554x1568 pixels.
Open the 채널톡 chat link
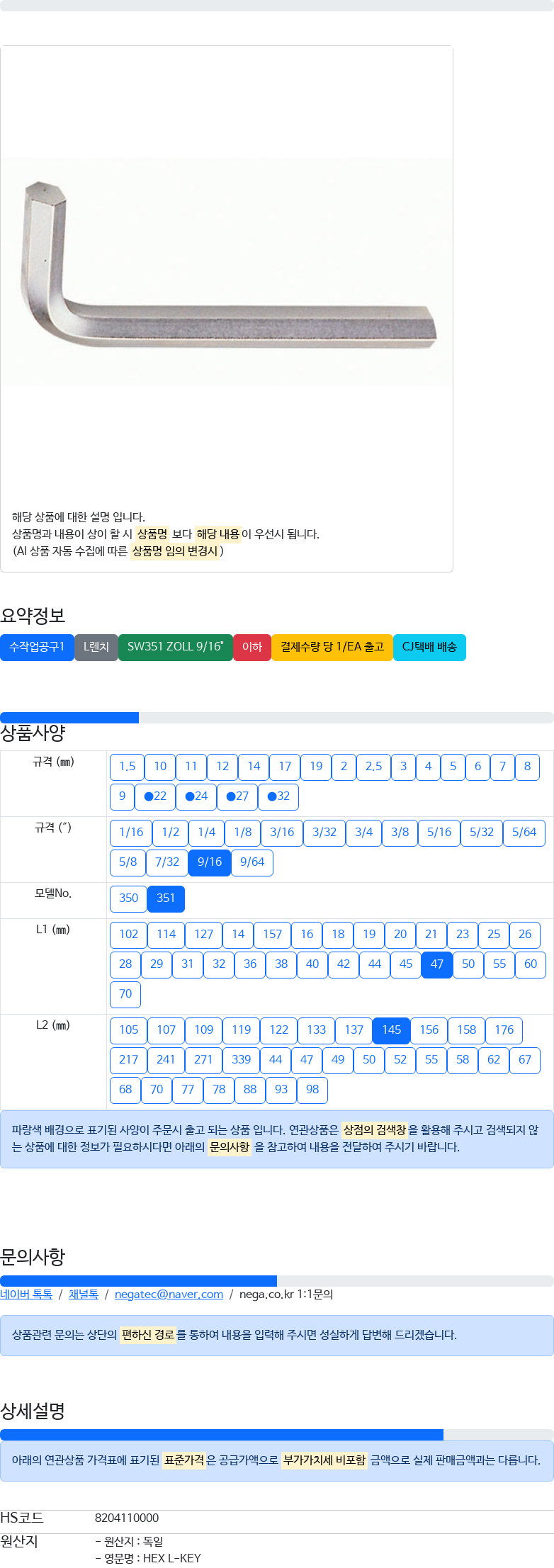tap(84, 1294)
